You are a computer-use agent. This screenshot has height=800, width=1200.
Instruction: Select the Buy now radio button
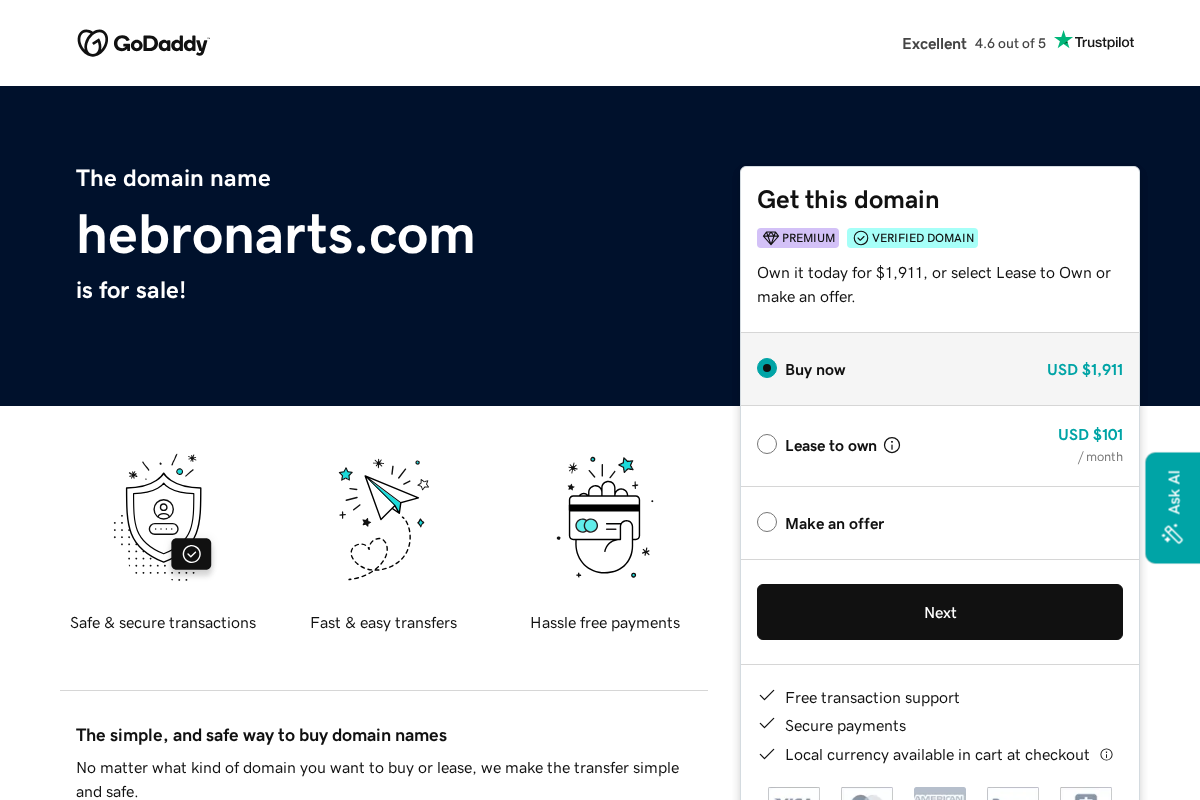[x=767, y=368]
